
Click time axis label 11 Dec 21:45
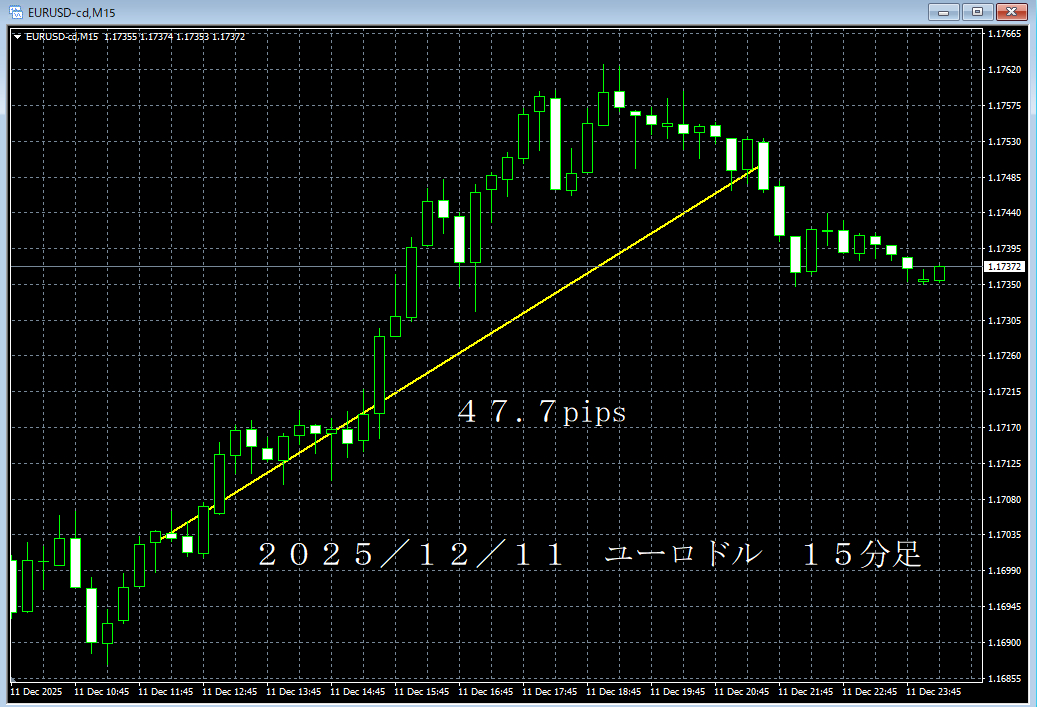(x=806, y=692)
